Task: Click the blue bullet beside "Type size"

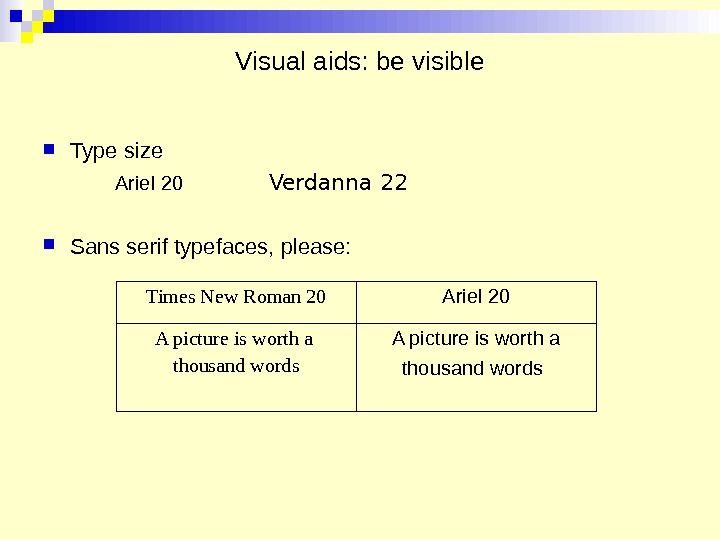Action: pos(49,150)
